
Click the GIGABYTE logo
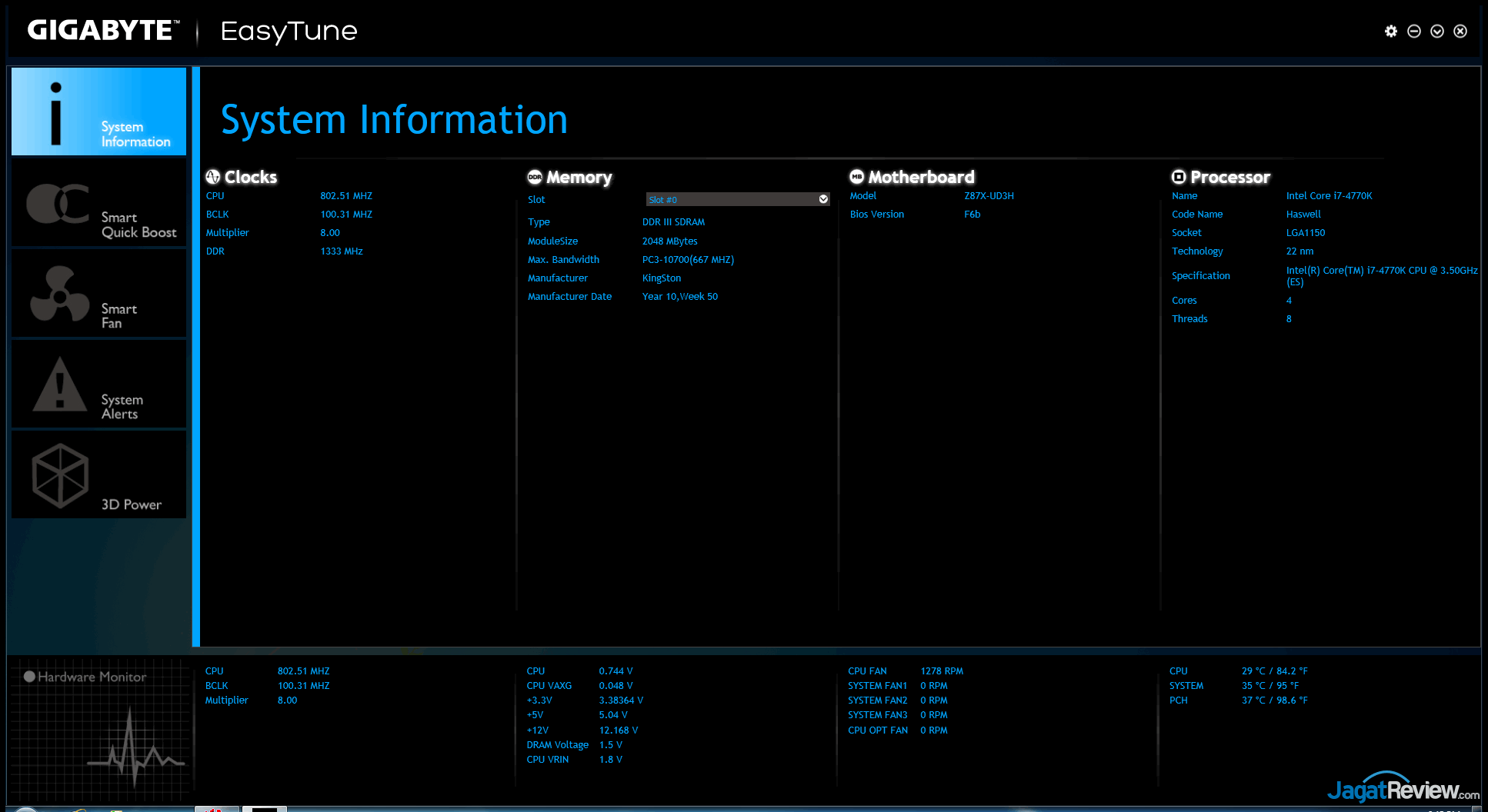[102, 30]
